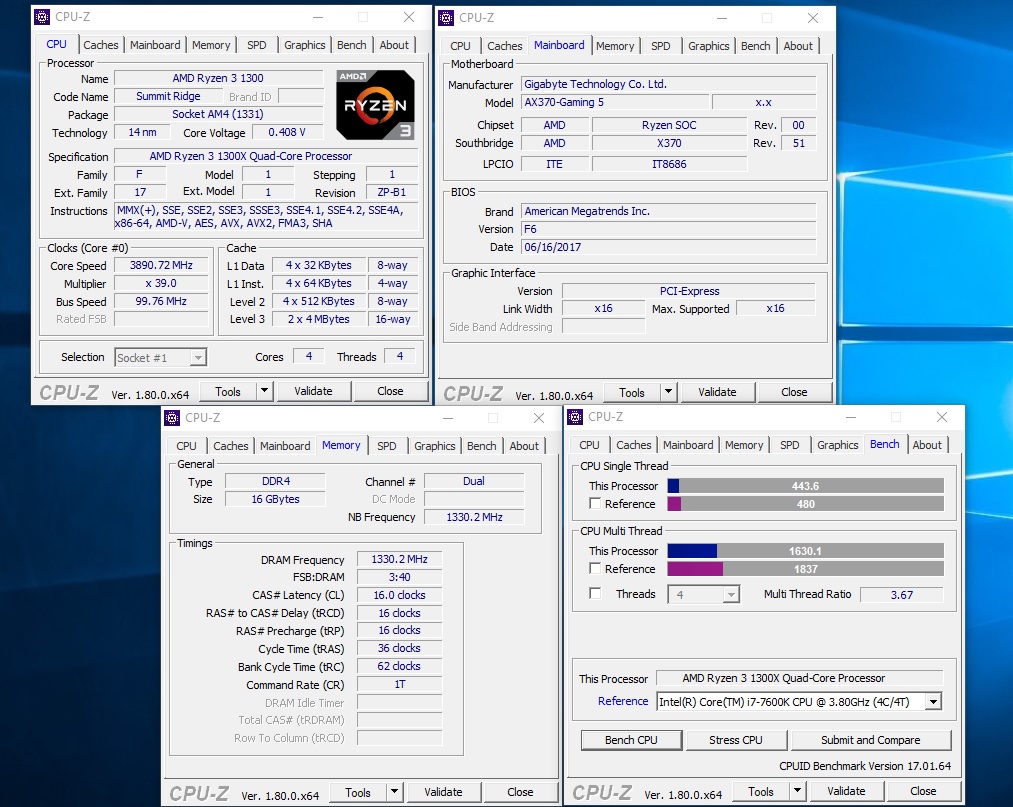
Task: Select the Mainboard tab in the Bench window
Action: pos(688,445)
